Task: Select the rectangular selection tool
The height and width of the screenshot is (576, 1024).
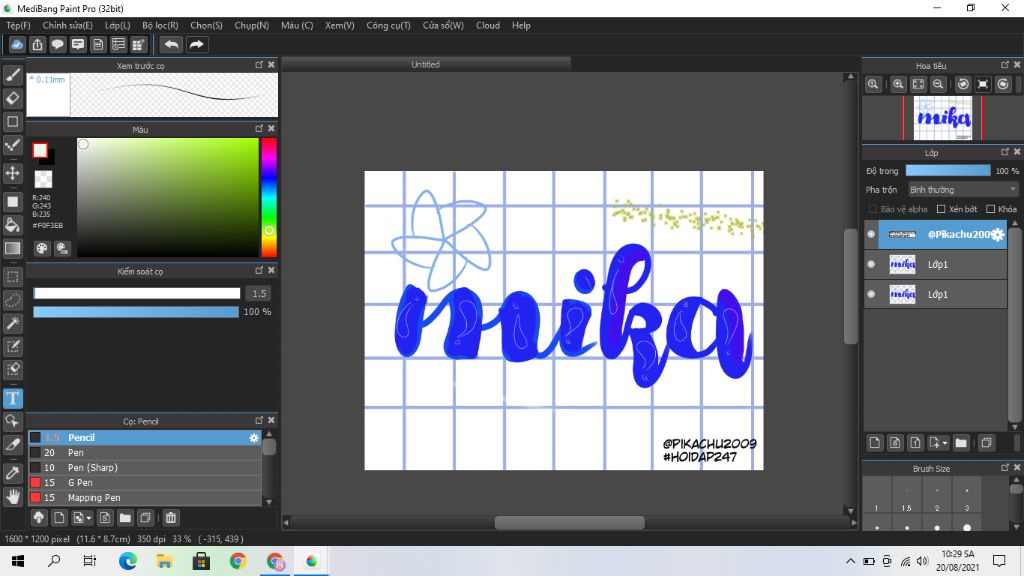Action: coord(12,277)
